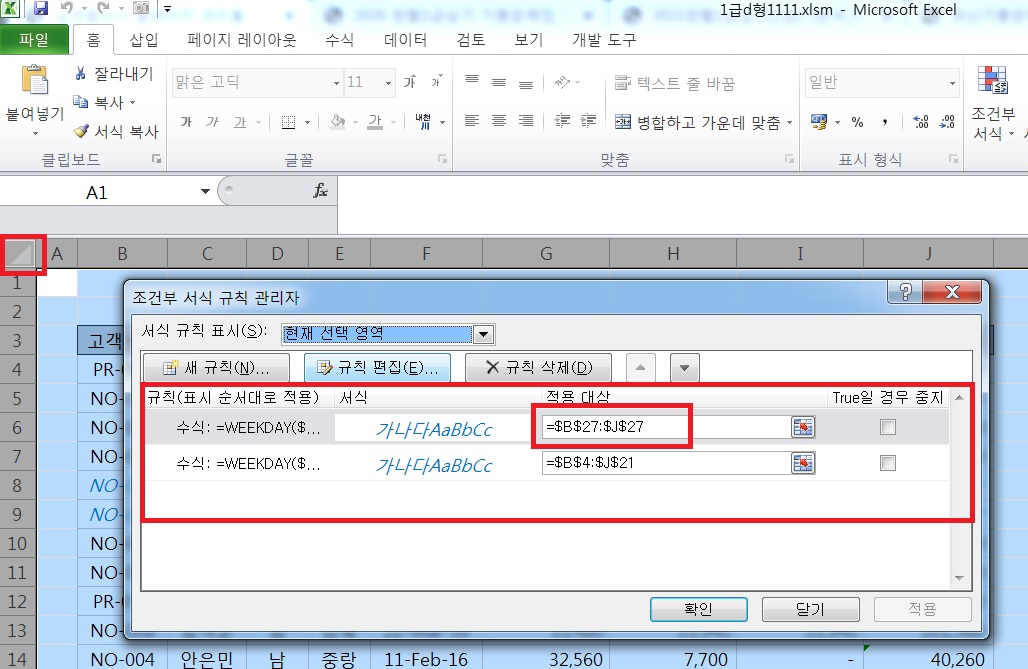Open the 데이터 (Data) ribbon tab
1028x669 pixels.
point(405,40)
